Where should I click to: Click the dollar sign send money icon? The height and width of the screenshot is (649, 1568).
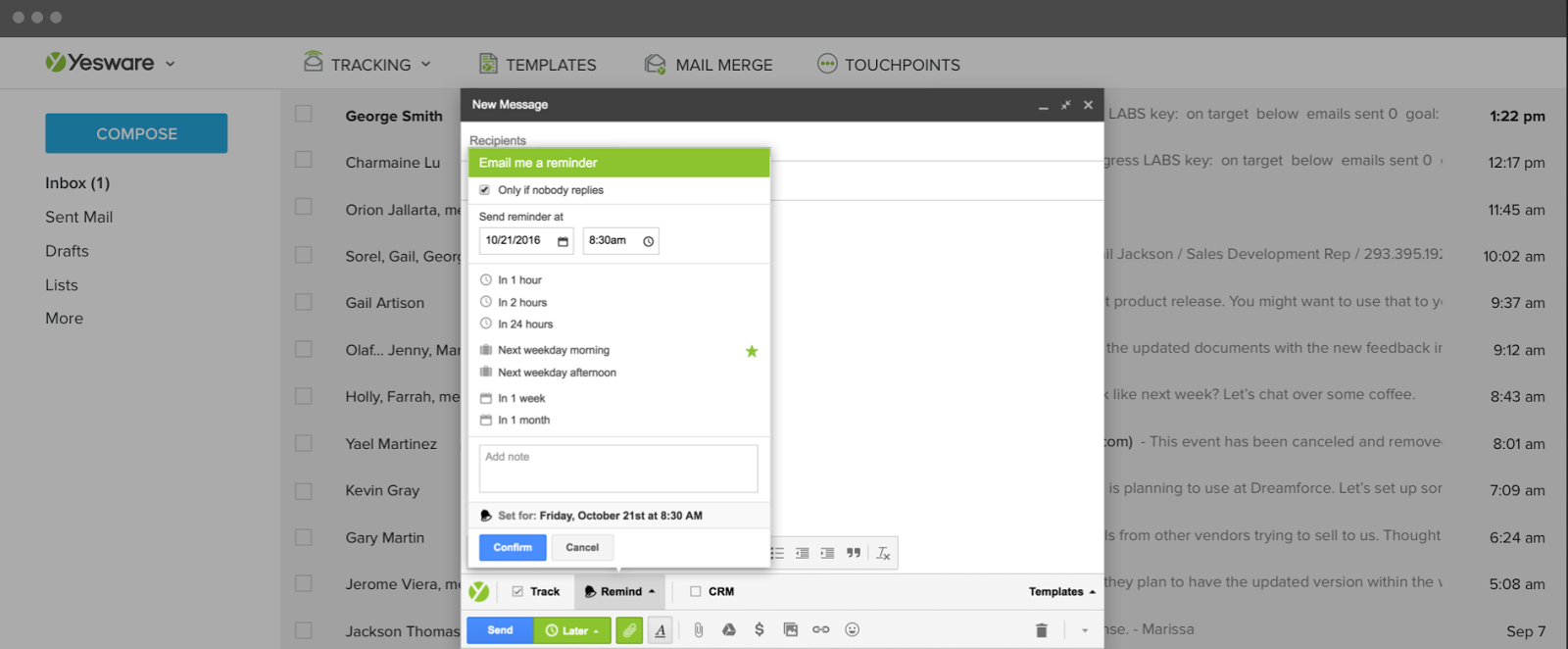point(759,629)
